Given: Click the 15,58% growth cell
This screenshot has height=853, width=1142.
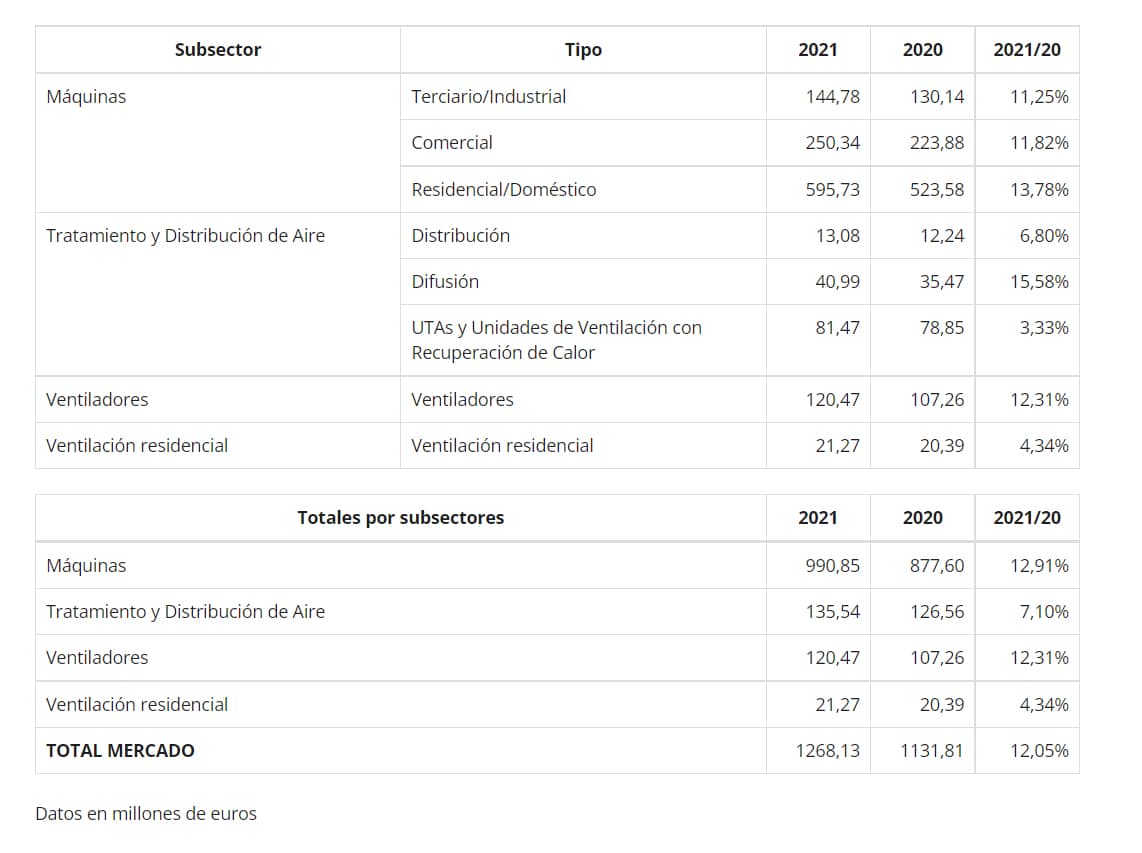Looking at the screenshot, I should point(1038,282).
